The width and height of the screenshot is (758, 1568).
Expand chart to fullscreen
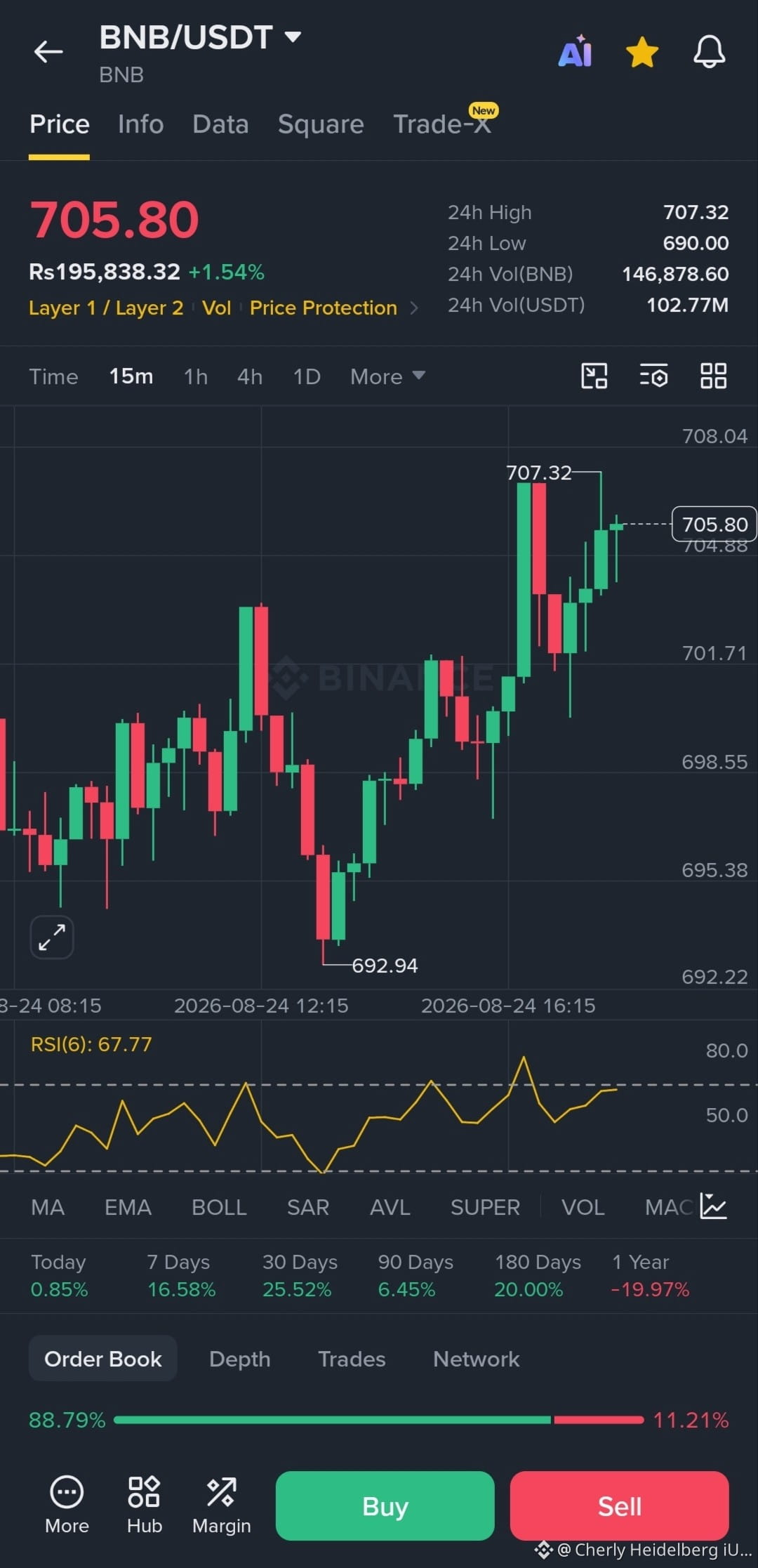[52, 937]
